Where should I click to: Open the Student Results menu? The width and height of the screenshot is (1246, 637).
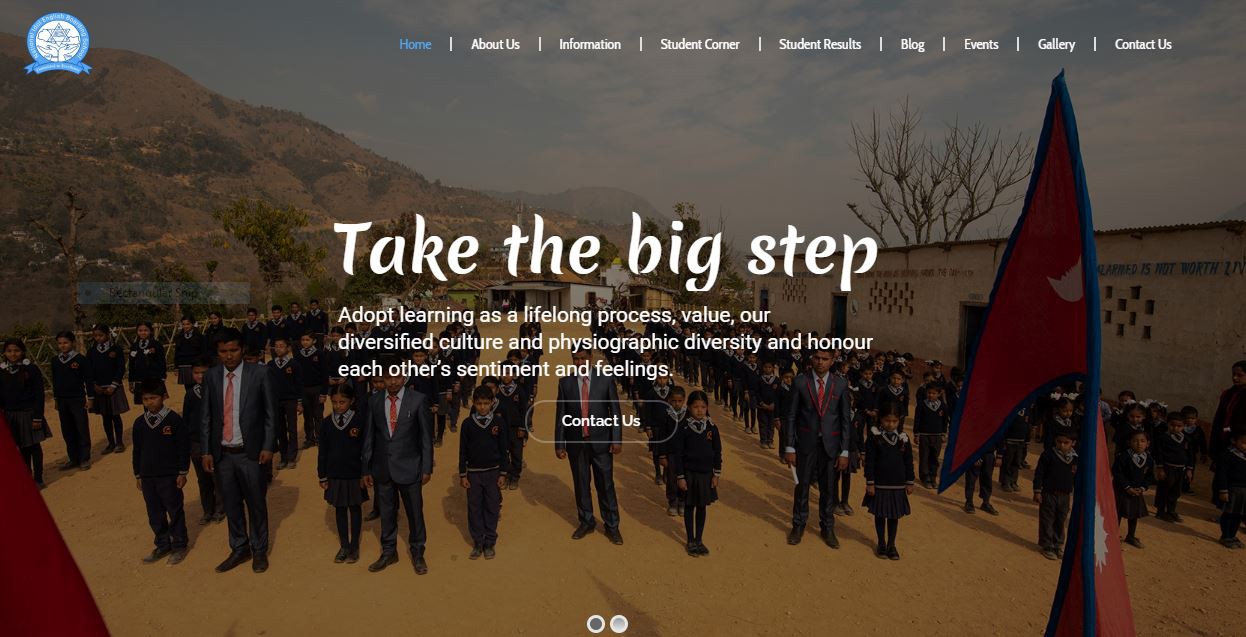point(820,44)
